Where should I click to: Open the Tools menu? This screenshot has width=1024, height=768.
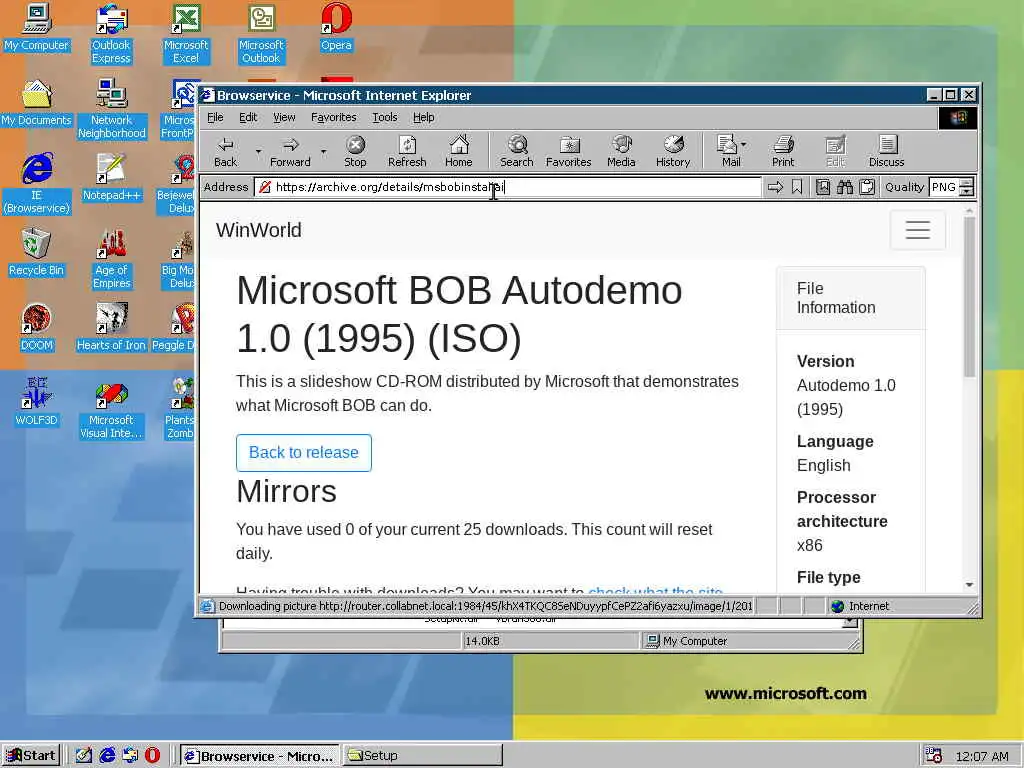tap(385, 118)
